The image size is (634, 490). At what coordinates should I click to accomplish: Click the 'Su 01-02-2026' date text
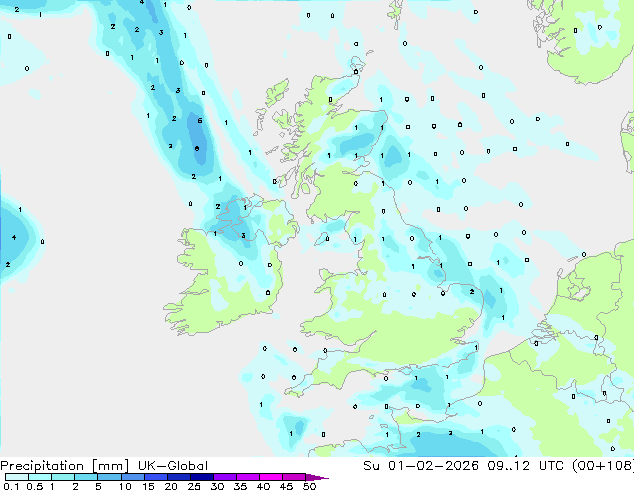pyautogui.click(x=421, y=466)
